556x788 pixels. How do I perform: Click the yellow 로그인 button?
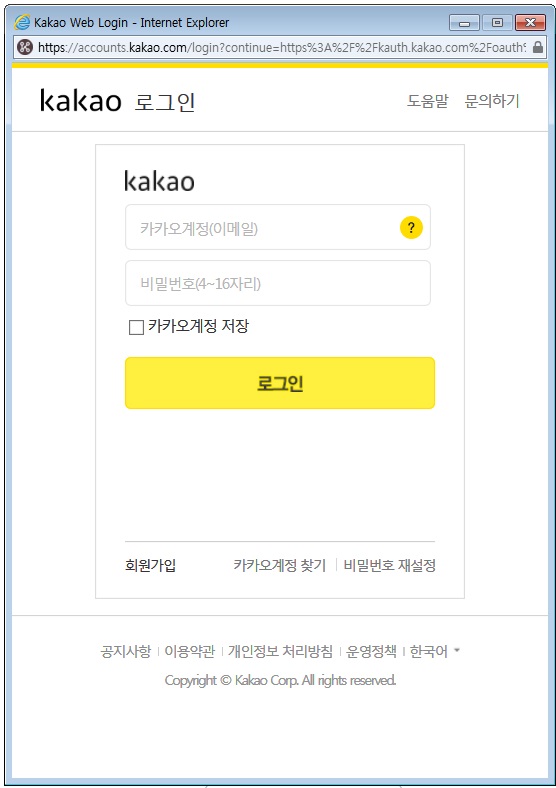click(280, 383)
